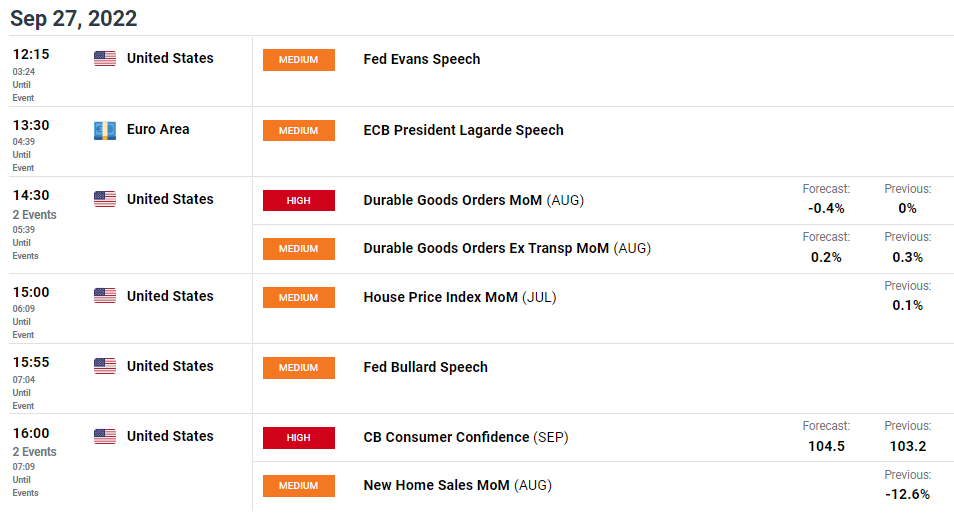Open the Fed Evans Speech event
The width and height of the screenshot is (954, 524).
[422, 59]
